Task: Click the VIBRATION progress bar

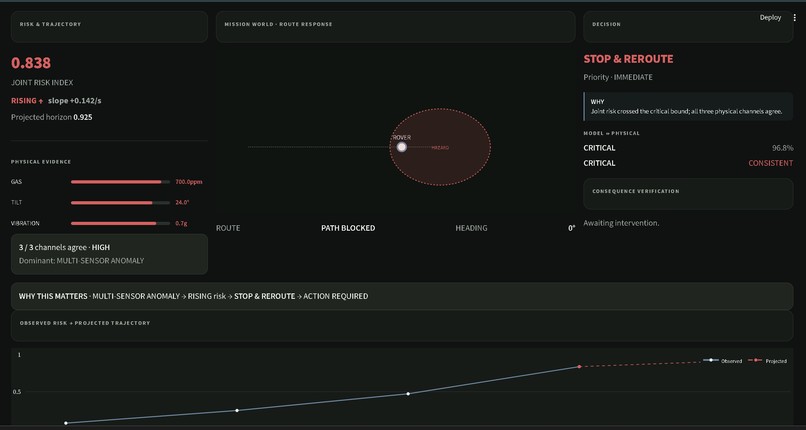Action: click(120, 223)
